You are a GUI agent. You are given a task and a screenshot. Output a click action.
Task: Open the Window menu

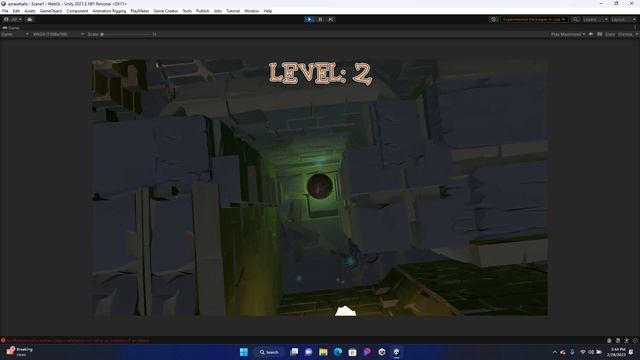[x=251, y=11]
